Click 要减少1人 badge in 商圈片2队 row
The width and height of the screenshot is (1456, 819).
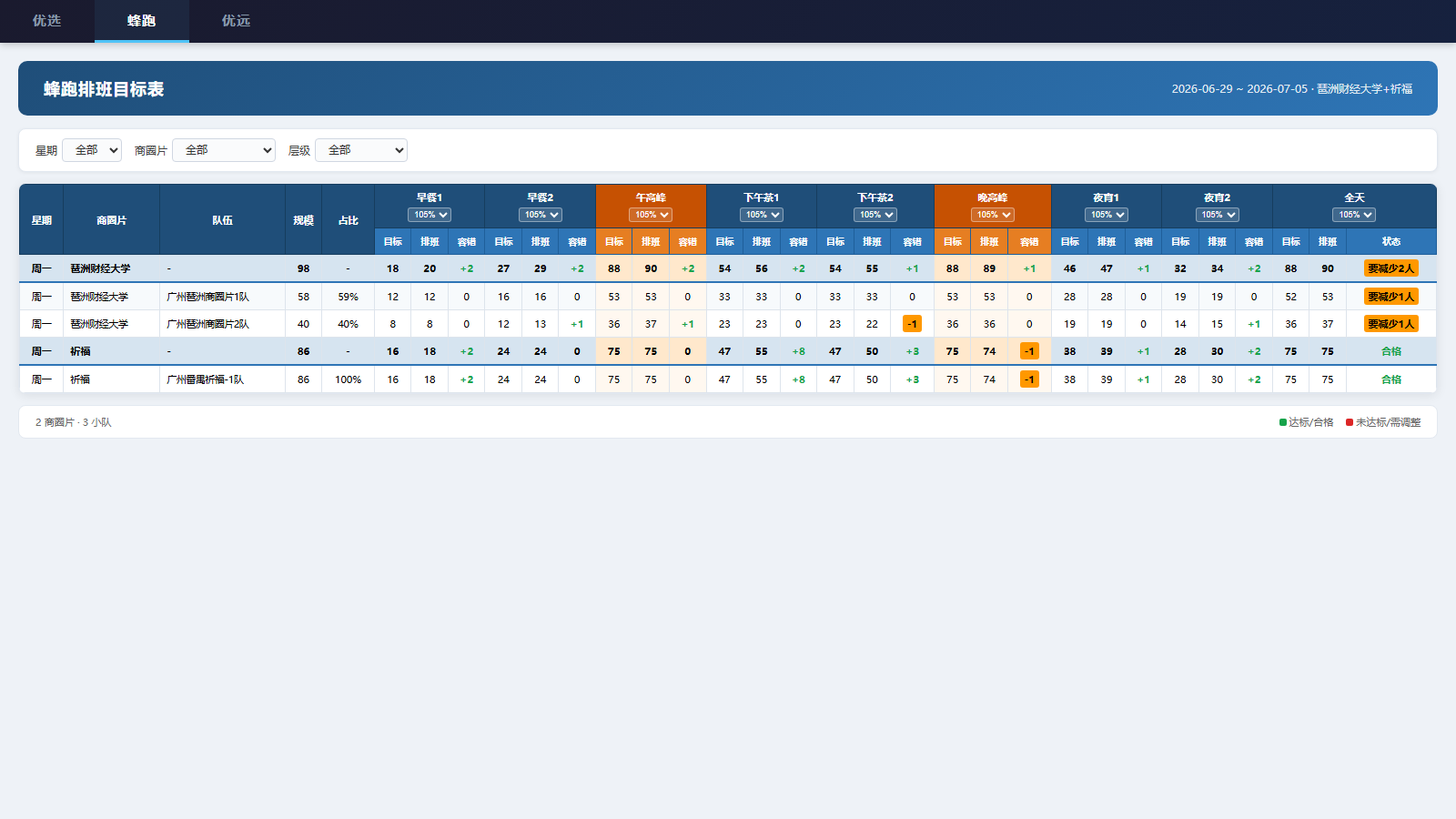[x=1391, y=324]
